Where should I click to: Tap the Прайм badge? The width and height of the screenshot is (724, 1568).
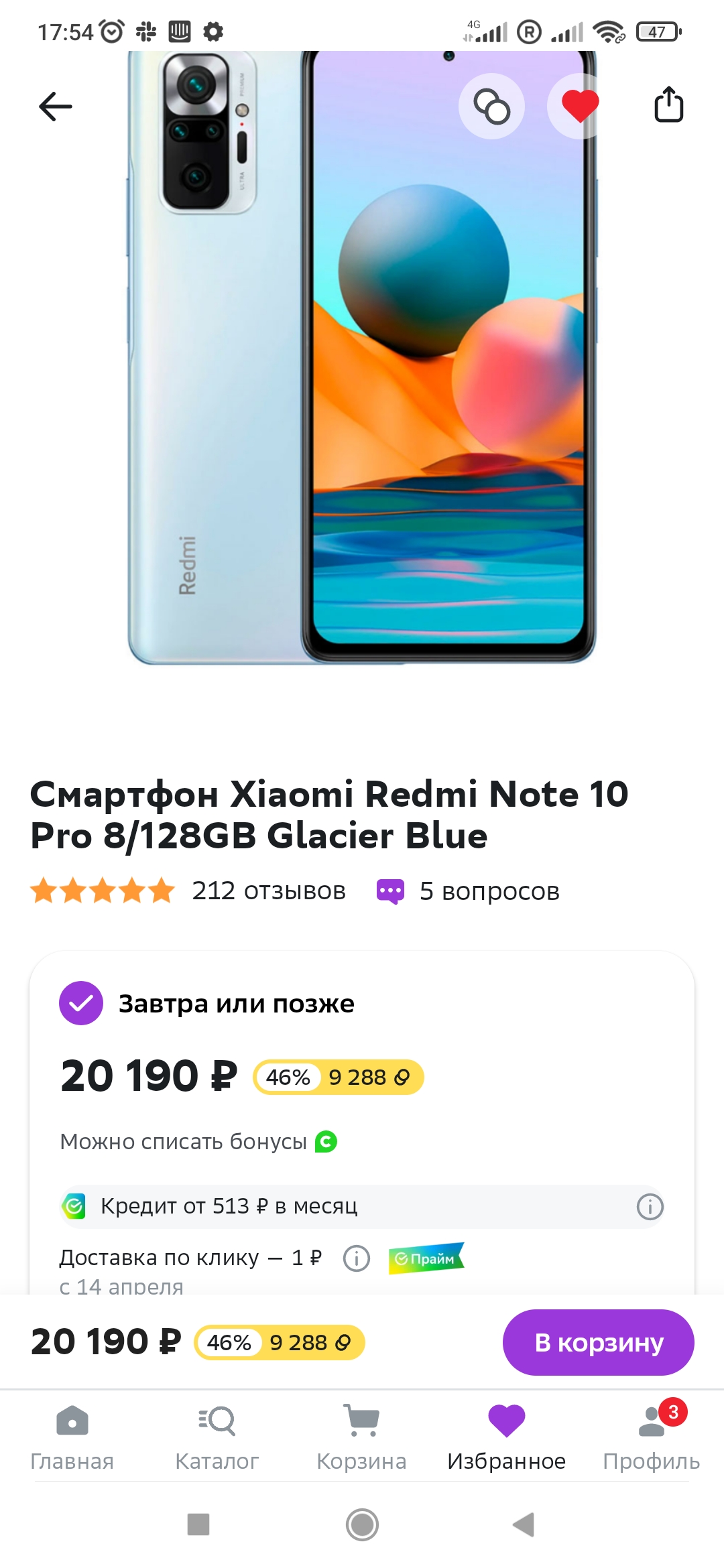pos(426,1258)
